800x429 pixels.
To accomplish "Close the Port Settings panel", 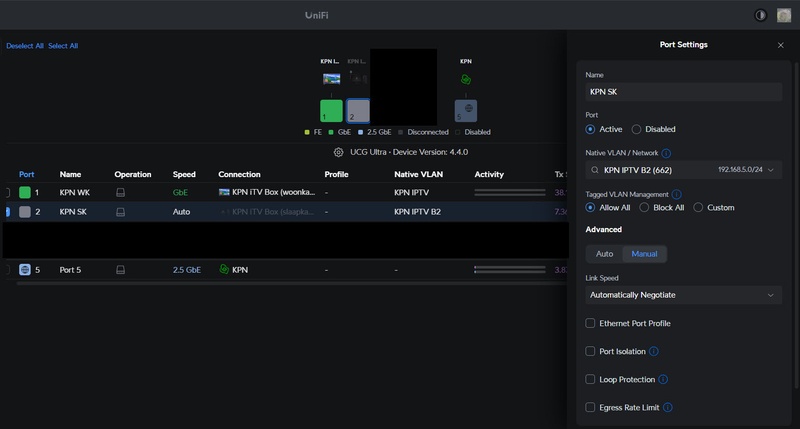I will [x=781, y=45].
